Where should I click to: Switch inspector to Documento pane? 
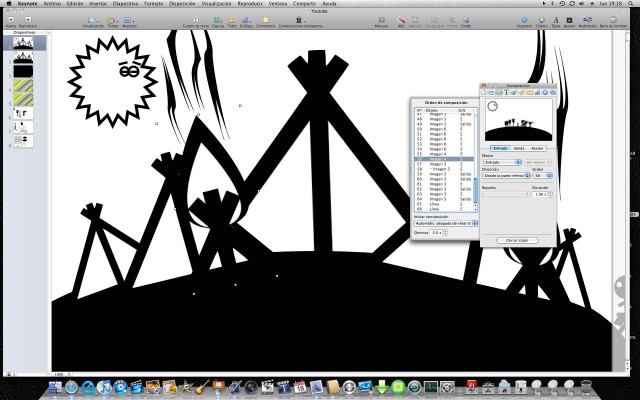coord(484,93)
